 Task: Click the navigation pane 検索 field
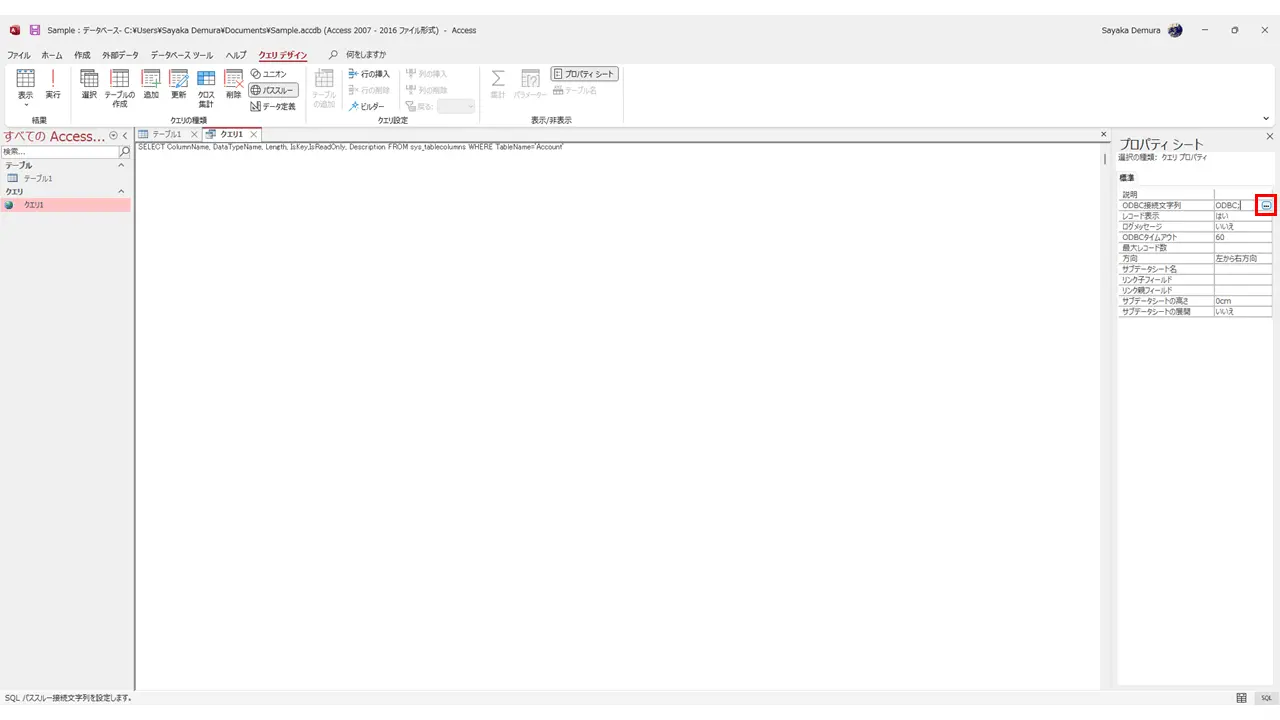tap(60, 152)
